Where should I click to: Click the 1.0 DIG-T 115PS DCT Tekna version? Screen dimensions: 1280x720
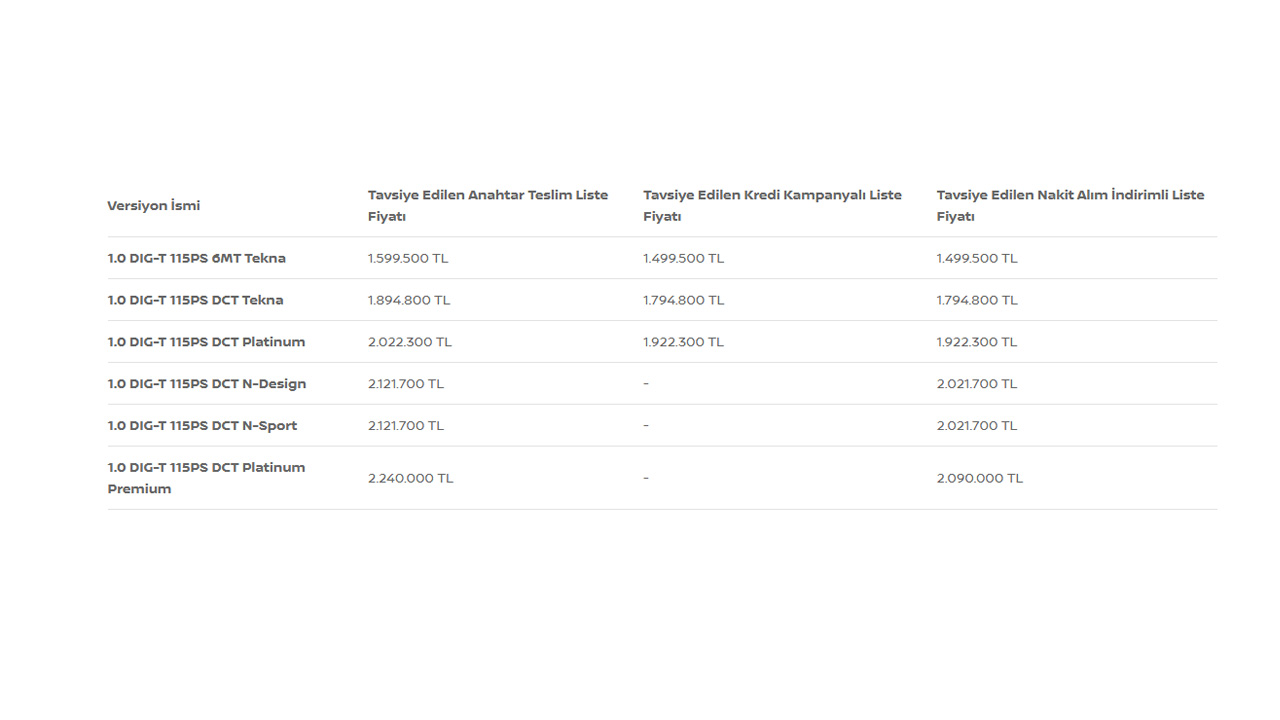(x=196, y=300)
